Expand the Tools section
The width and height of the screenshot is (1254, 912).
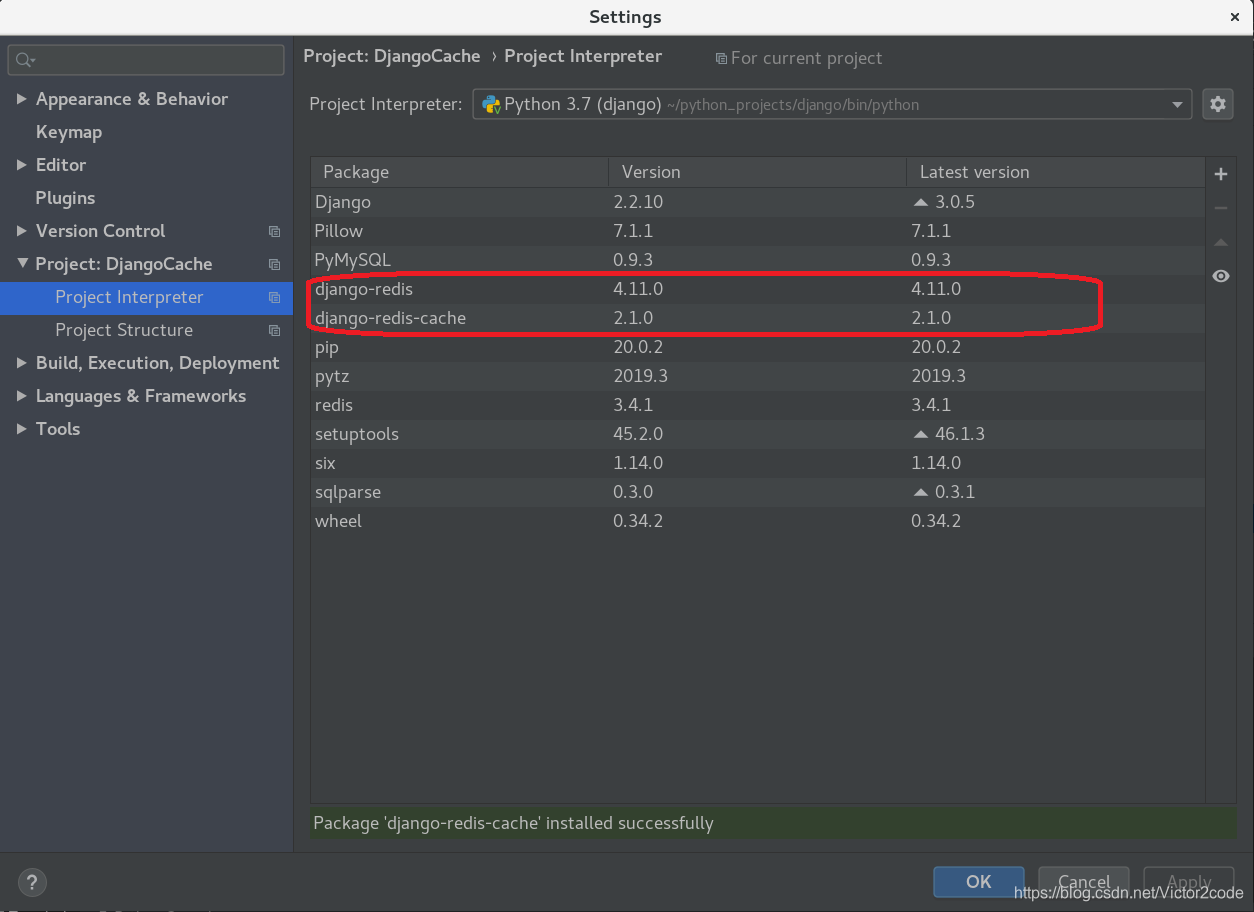tap(21, 429)
